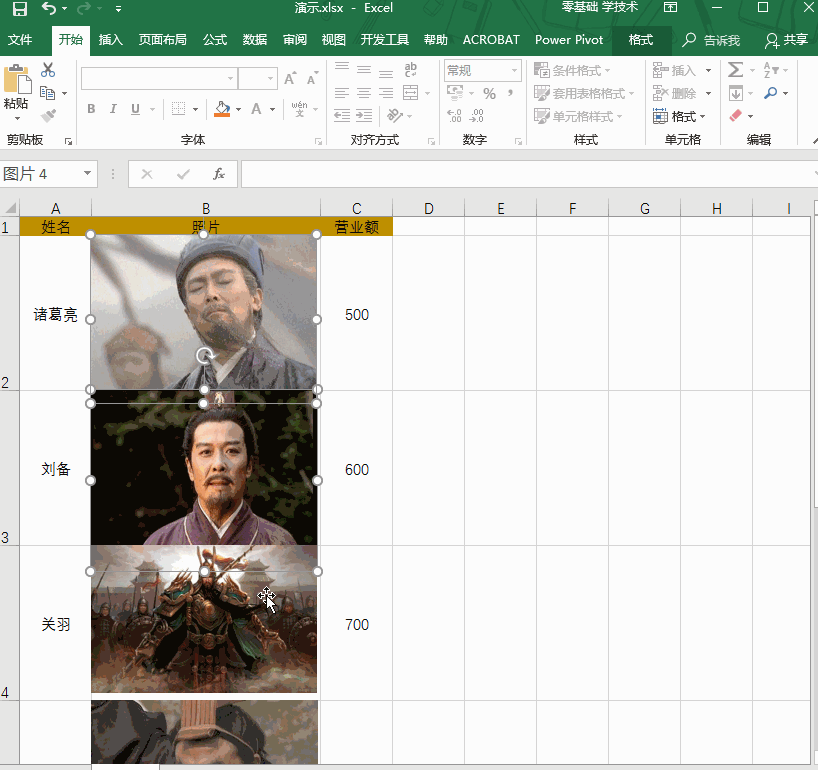Toggle top vertical alignment
The height and width of the screenshot is (770, 818).
click(x=342, y=68)
